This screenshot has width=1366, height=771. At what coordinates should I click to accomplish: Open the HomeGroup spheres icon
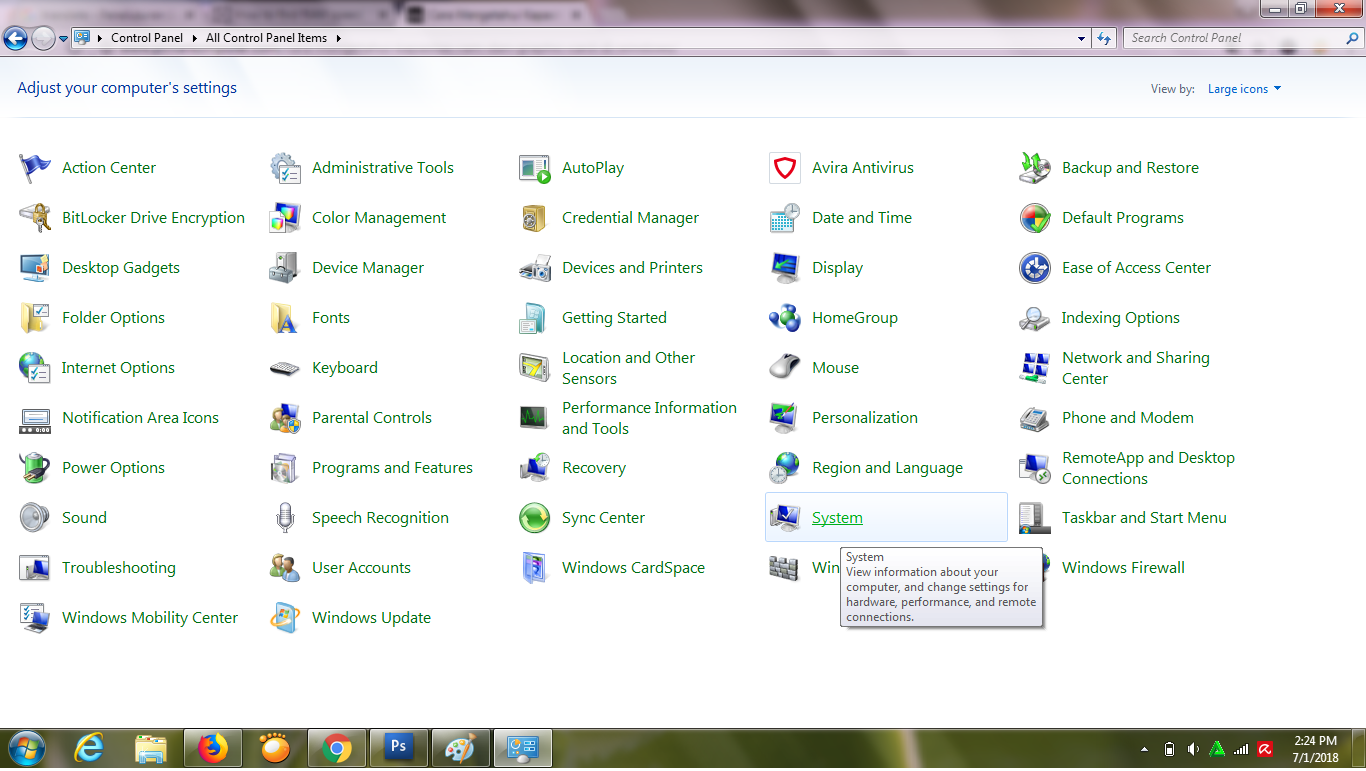click(x=785, y=318)
